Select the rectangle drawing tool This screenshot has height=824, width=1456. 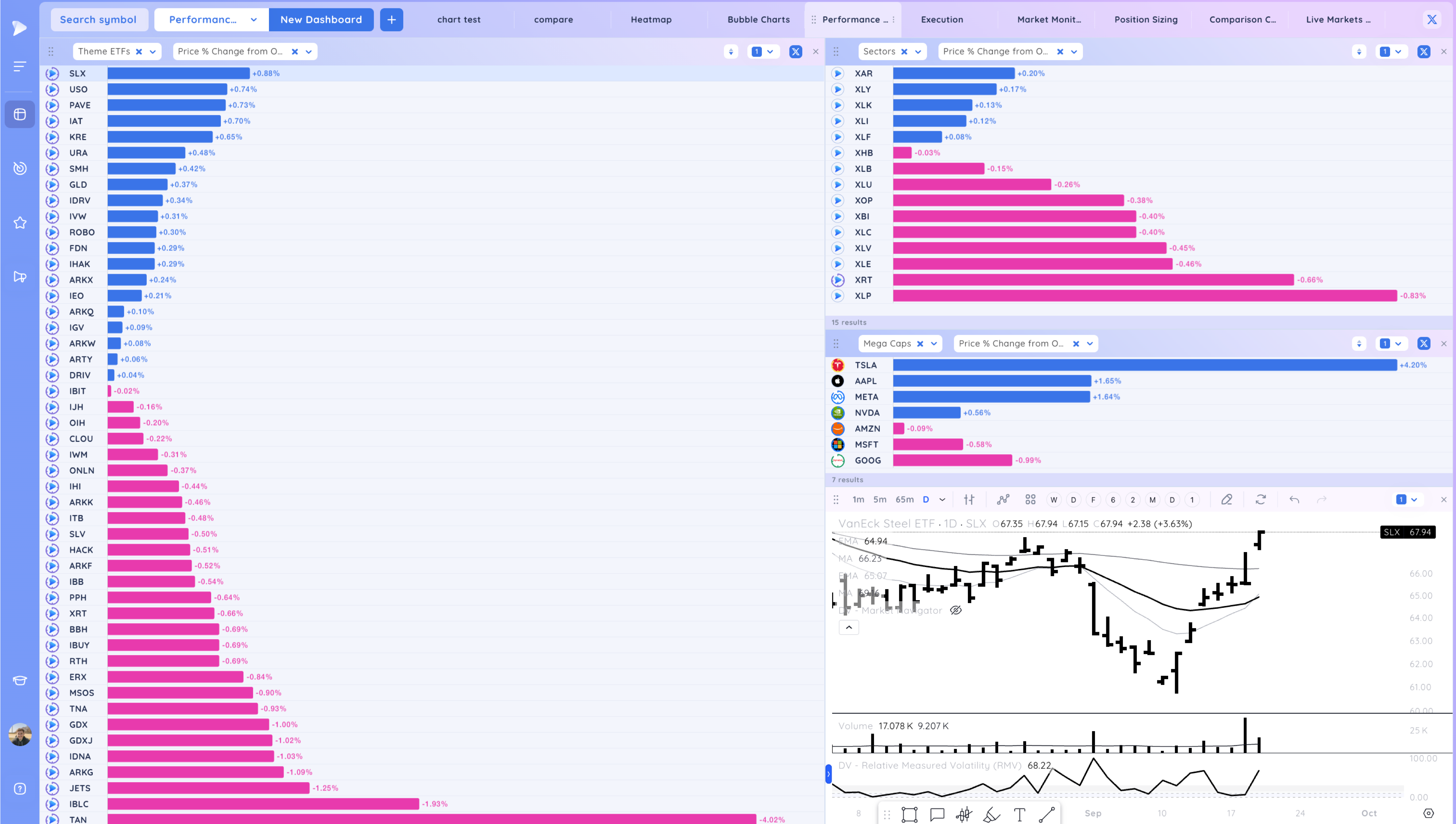tap(909, 815)
